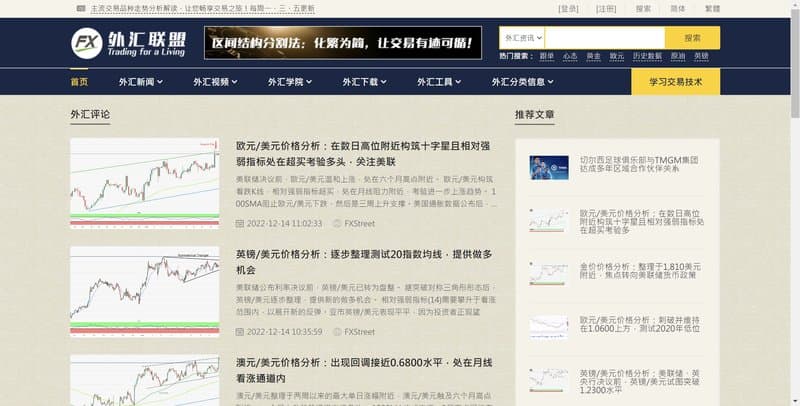Click hot search term 英镑

(x=702, y=56)
